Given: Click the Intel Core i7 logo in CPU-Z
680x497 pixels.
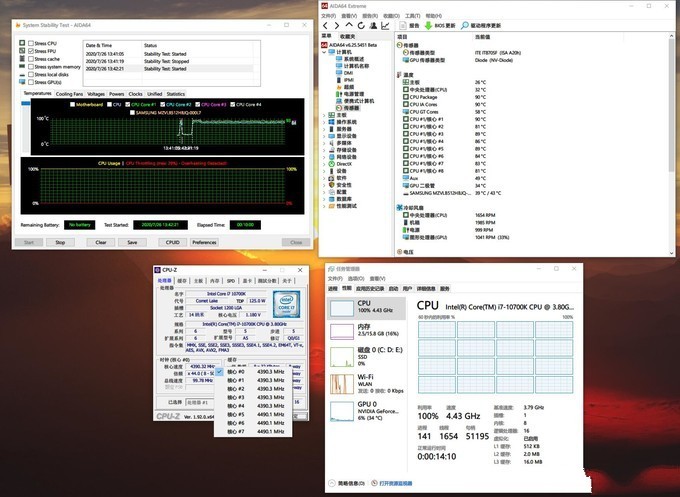Looking at the screenshot, I should pyautogui.click(x=286, y=305).
